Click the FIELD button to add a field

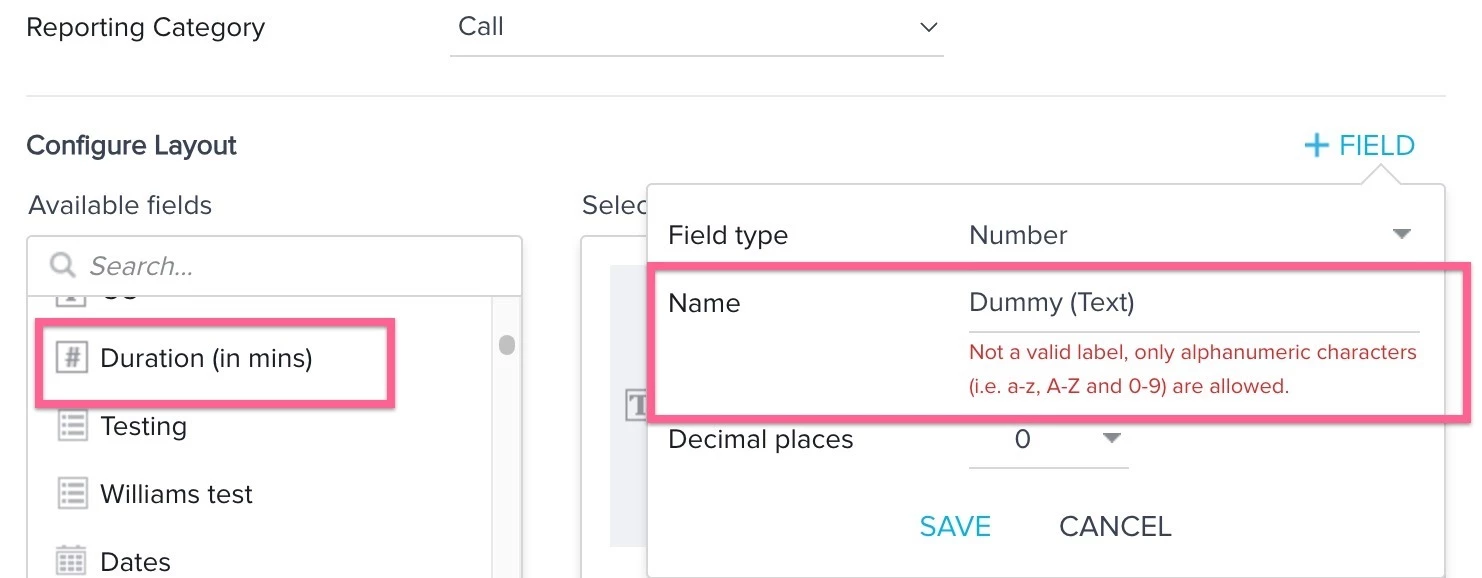1358,144
